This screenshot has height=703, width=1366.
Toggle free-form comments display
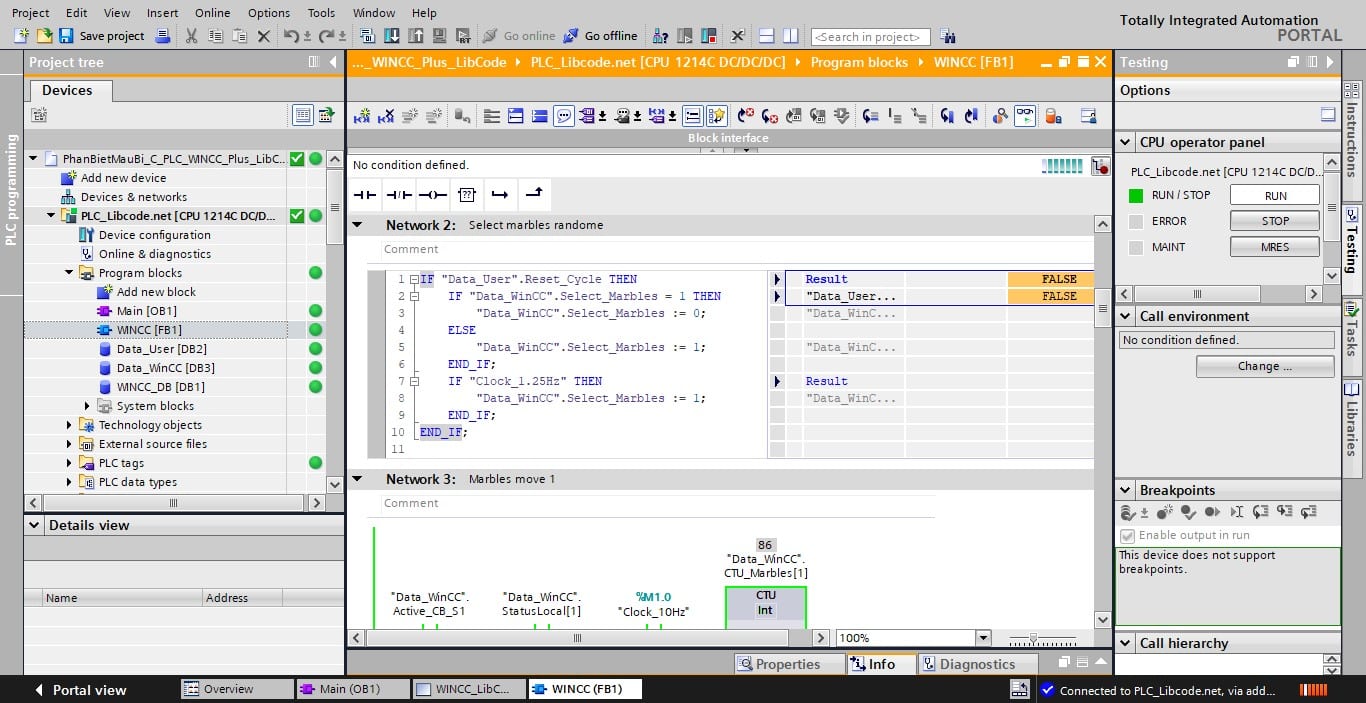tap(564, 116)
